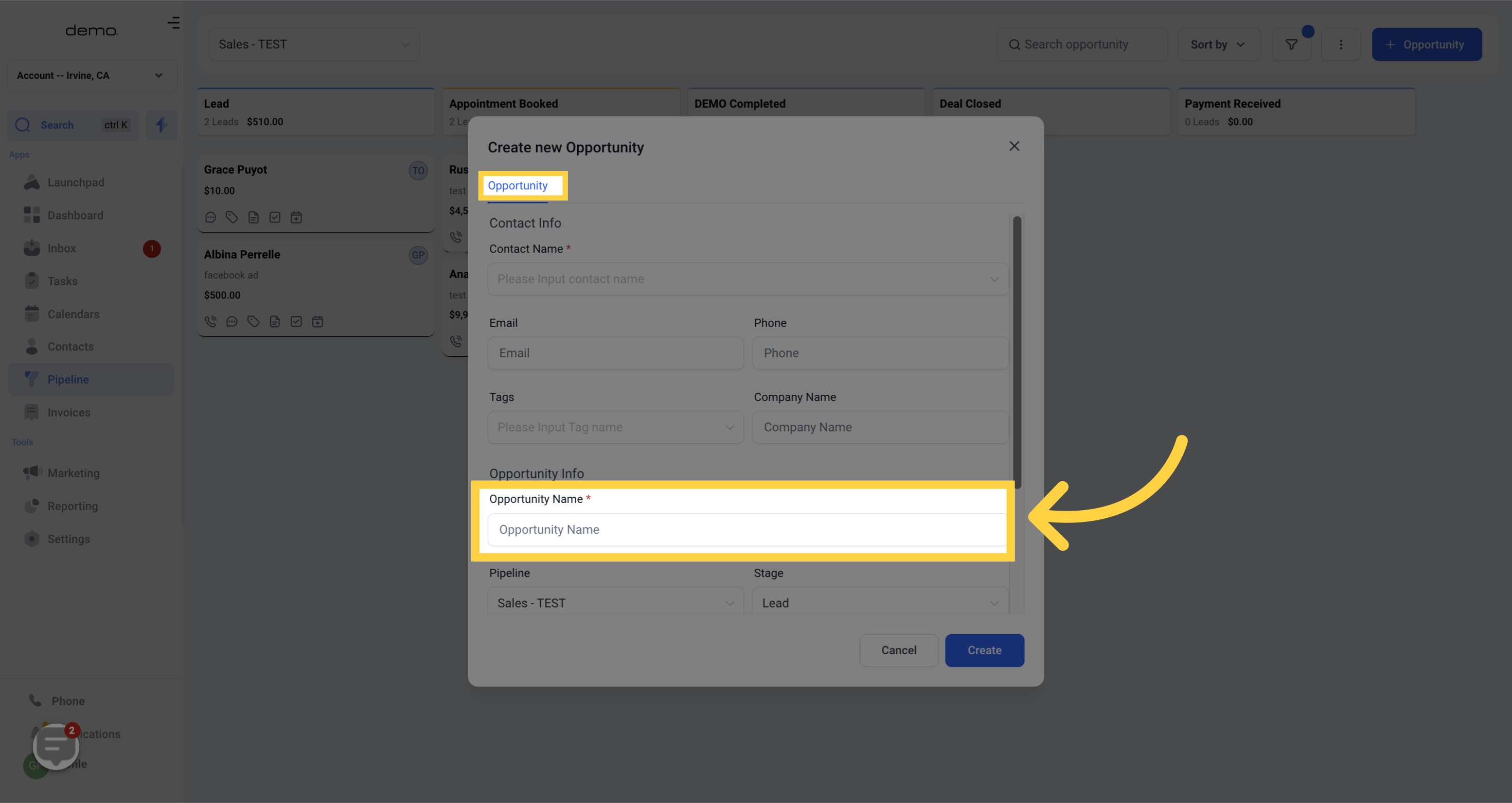Click the Opportunity Name input field
The image size is (1512, 803).
point(746,529)
